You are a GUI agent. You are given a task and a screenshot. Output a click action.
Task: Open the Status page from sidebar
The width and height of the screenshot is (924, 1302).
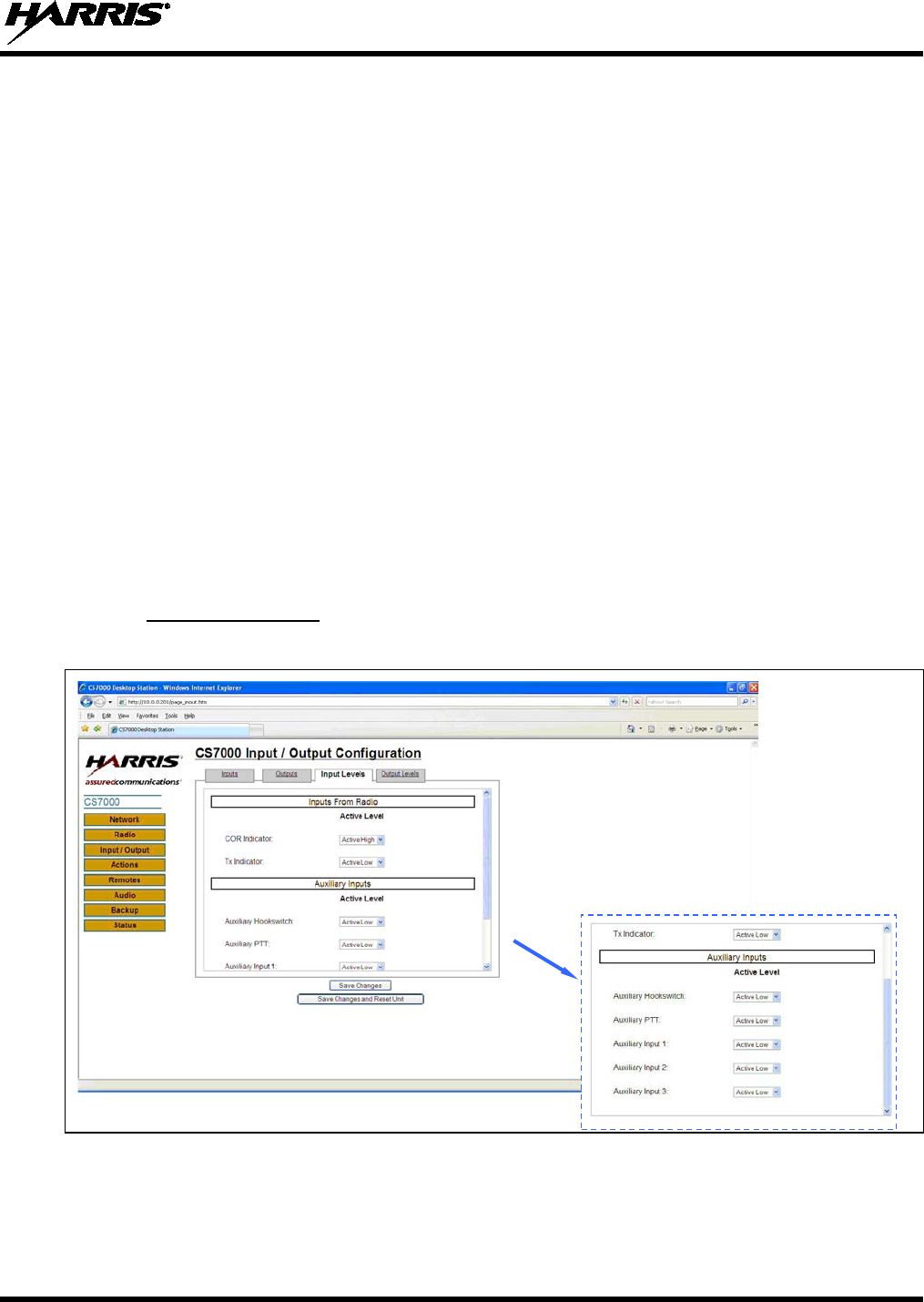point(125,926)
